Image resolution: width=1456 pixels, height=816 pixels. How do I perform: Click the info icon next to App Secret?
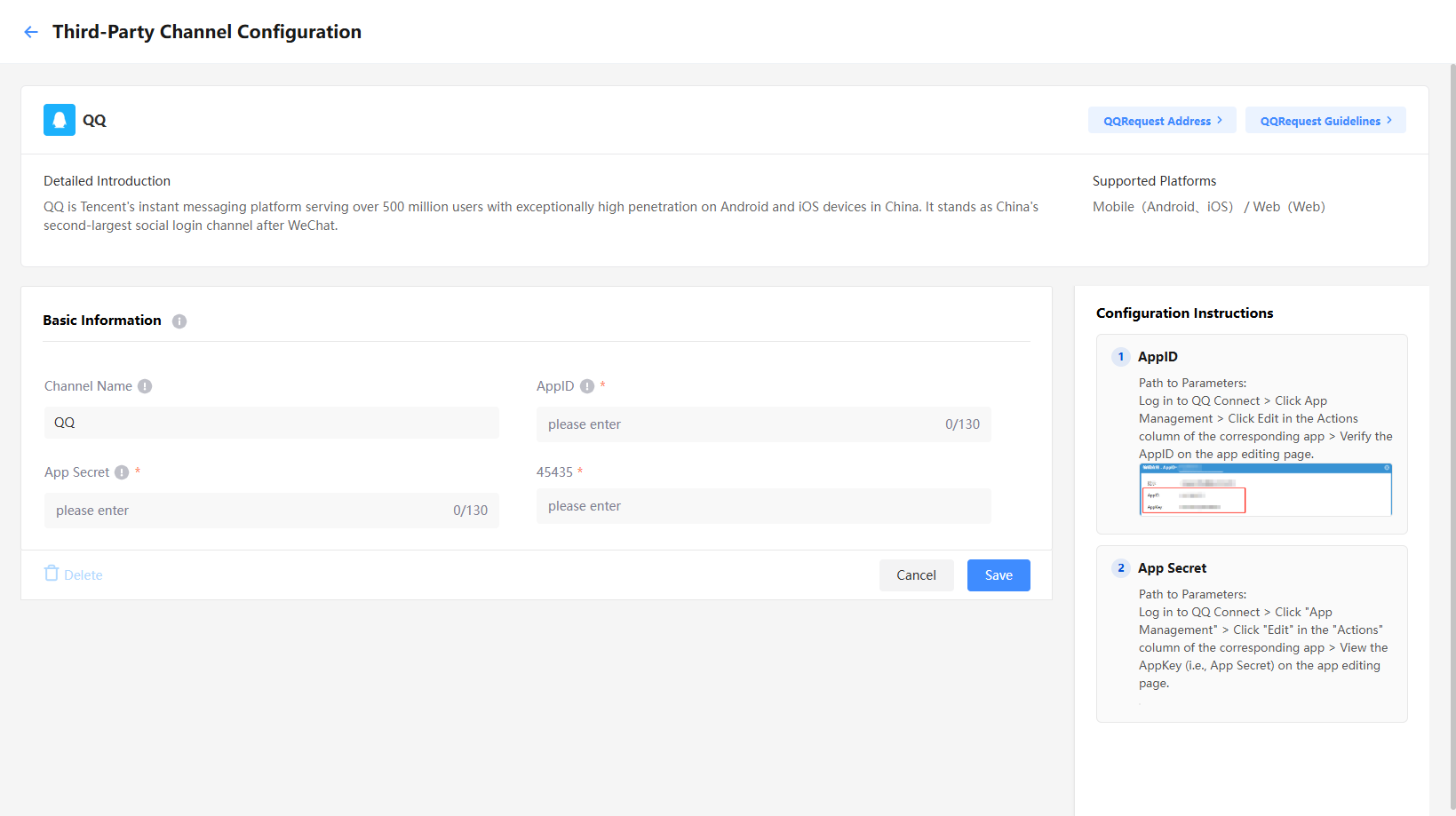click(122, 472)
